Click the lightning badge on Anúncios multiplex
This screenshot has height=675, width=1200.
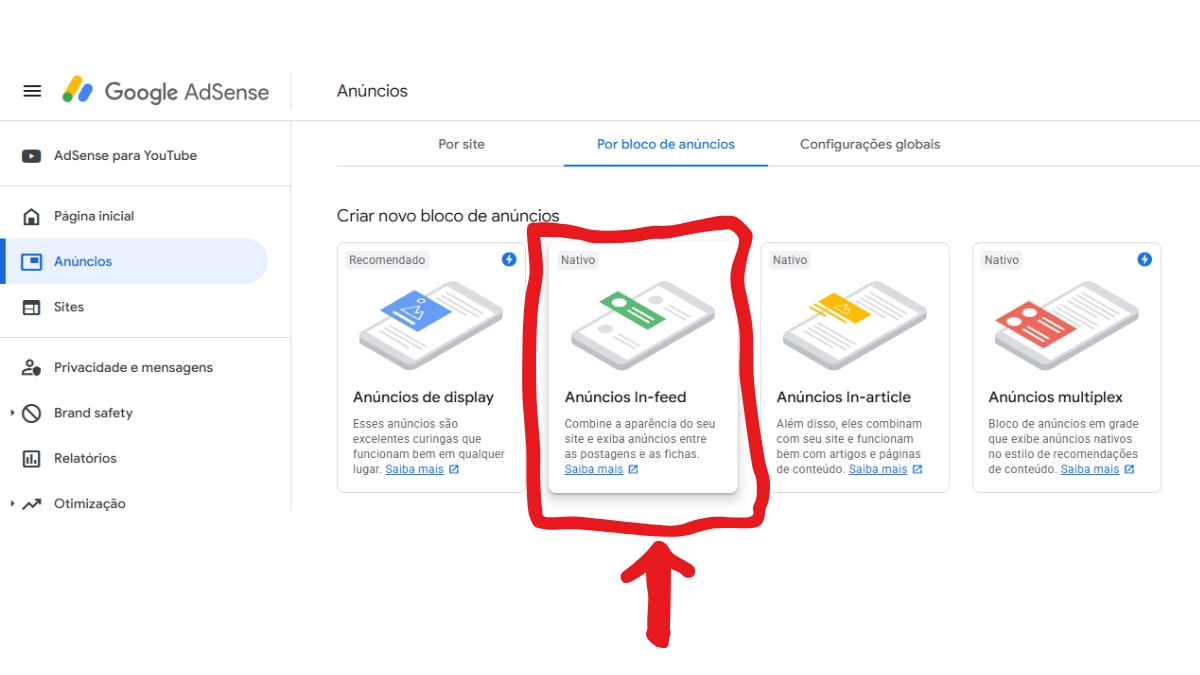coord(1145,259)
